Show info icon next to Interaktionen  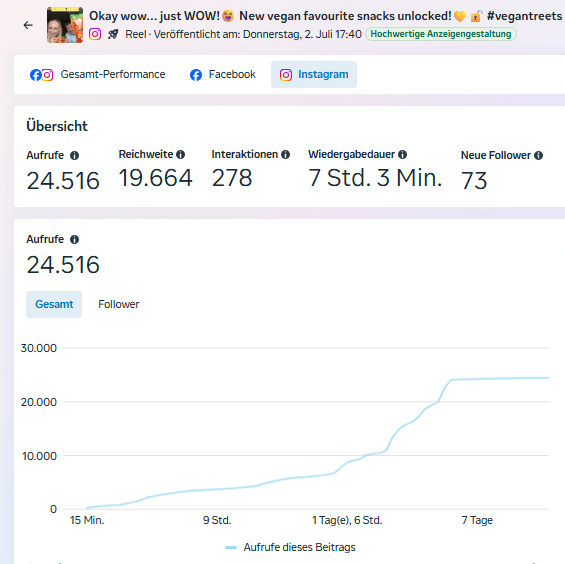point(285,155)
